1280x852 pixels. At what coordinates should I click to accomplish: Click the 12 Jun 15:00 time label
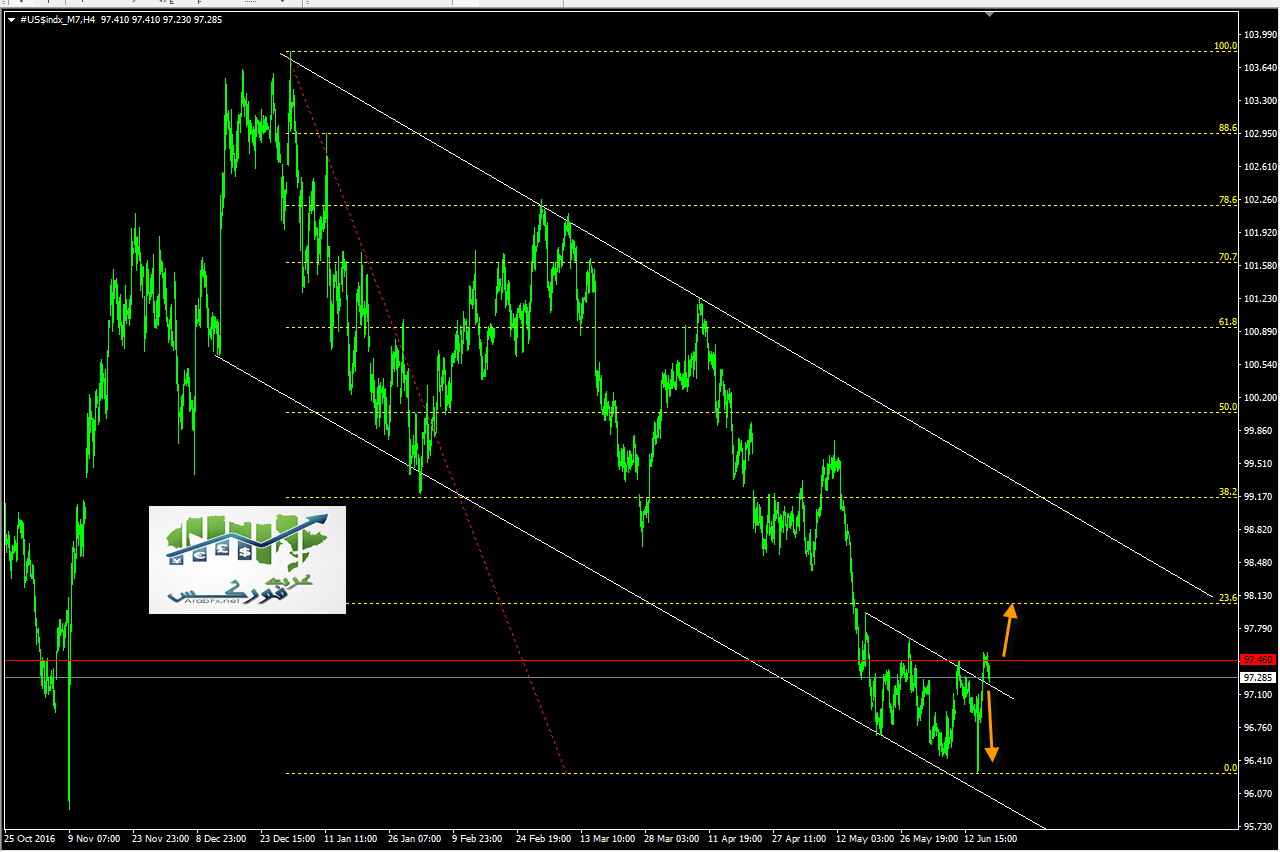pyautogui.click(x=990, y=840)
